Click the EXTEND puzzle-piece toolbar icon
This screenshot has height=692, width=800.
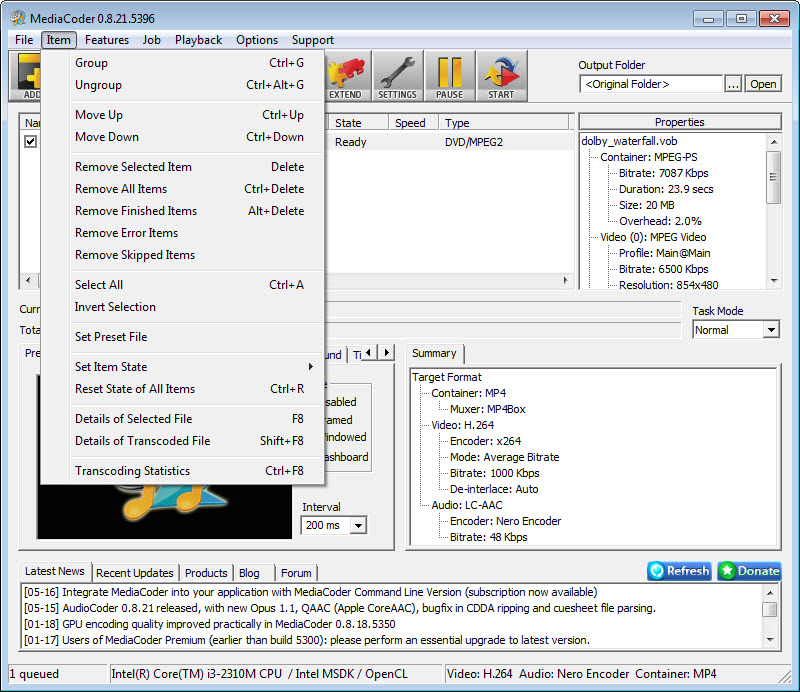tap(345, 76)
